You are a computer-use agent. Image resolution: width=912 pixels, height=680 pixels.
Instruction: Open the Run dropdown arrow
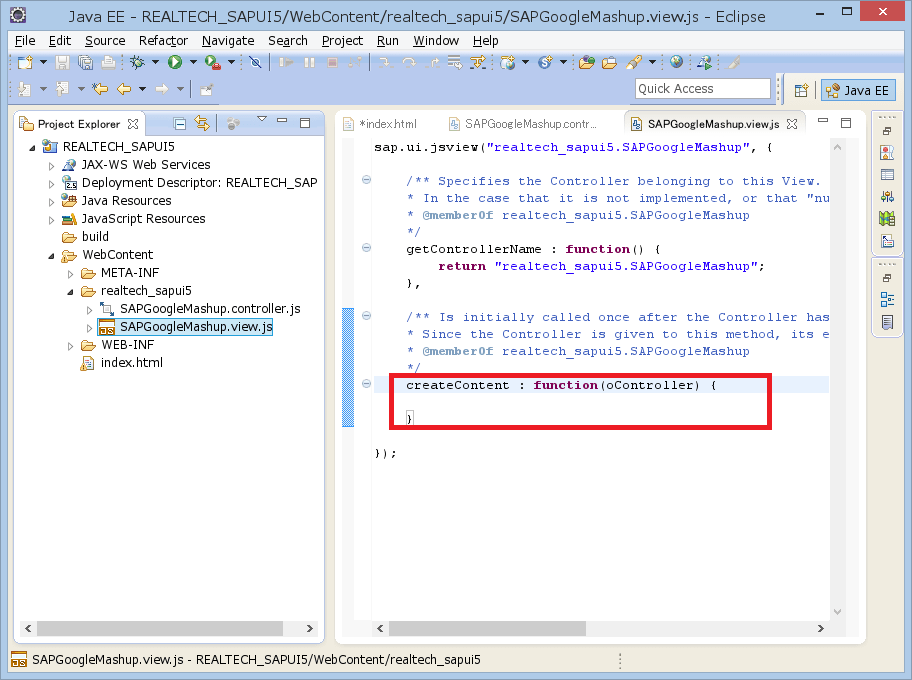click(193, 62)
